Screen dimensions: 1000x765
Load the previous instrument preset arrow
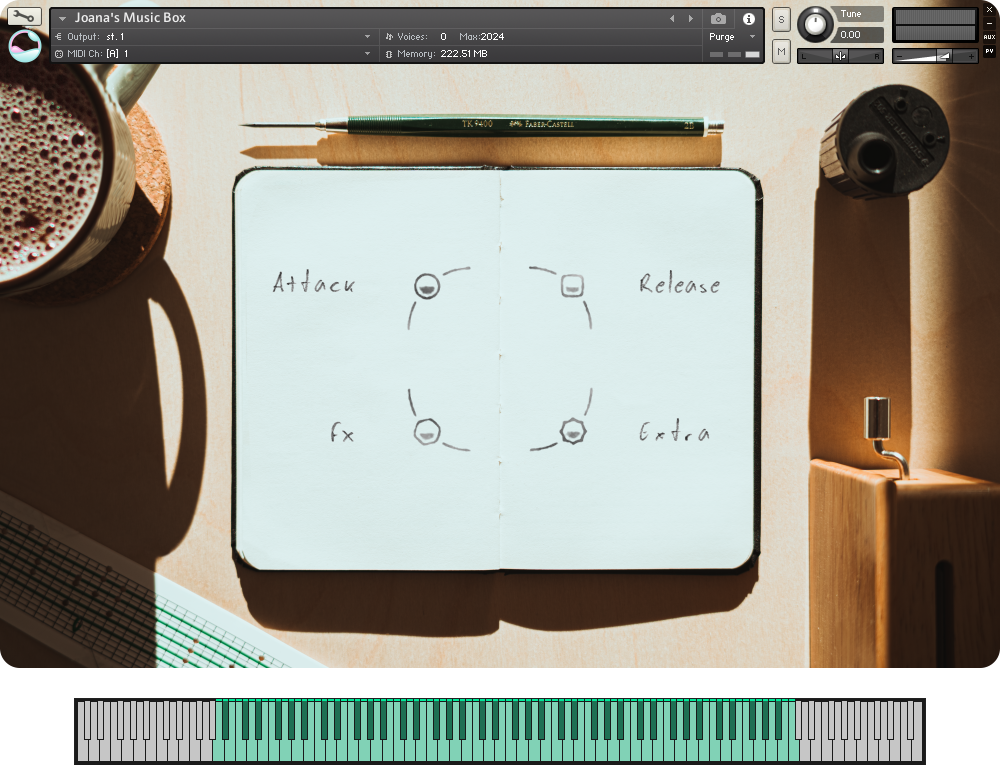[x=672, y=19]
